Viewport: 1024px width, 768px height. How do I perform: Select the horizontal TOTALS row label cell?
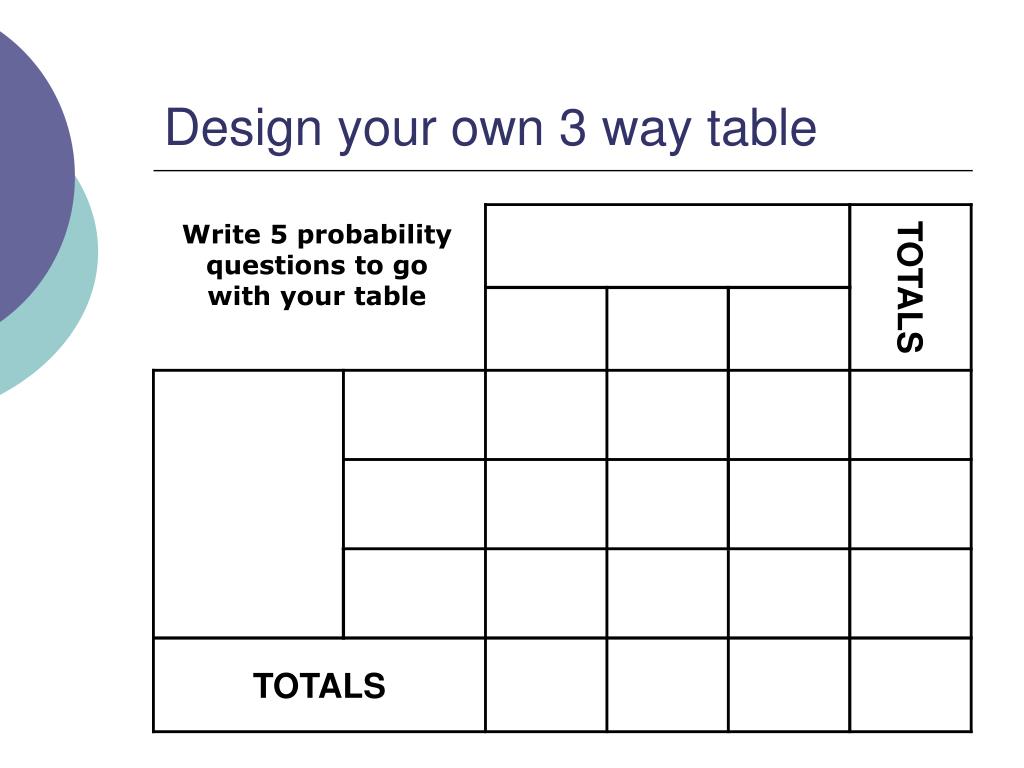(319, 685)
